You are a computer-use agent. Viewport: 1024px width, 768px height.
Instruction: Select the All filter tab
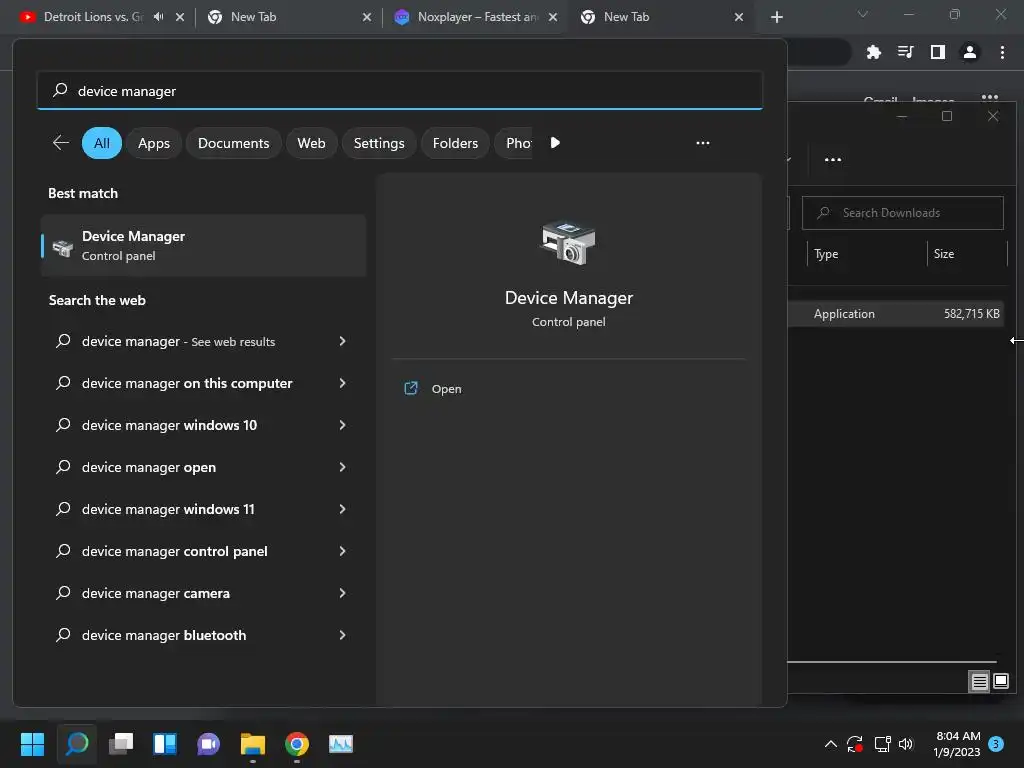coord(102,143)
